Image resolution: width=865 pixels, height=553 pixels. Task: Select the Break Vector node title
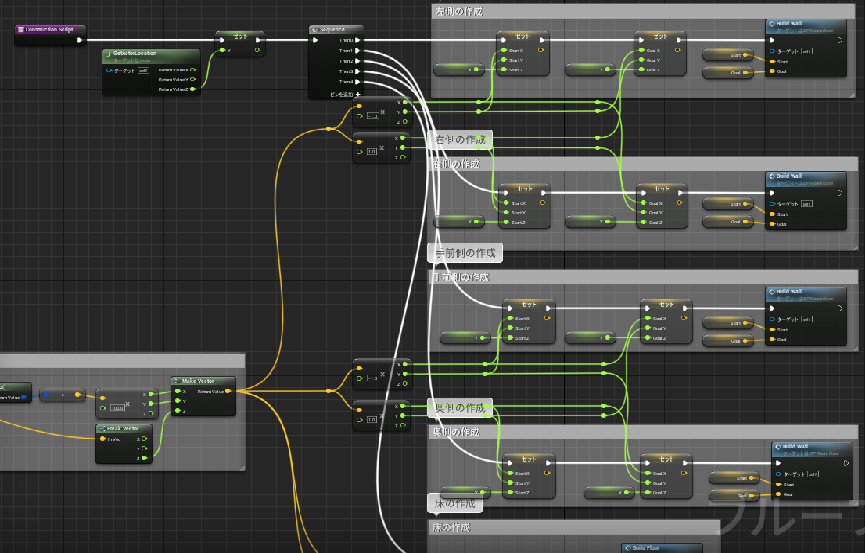pos(123,428)
